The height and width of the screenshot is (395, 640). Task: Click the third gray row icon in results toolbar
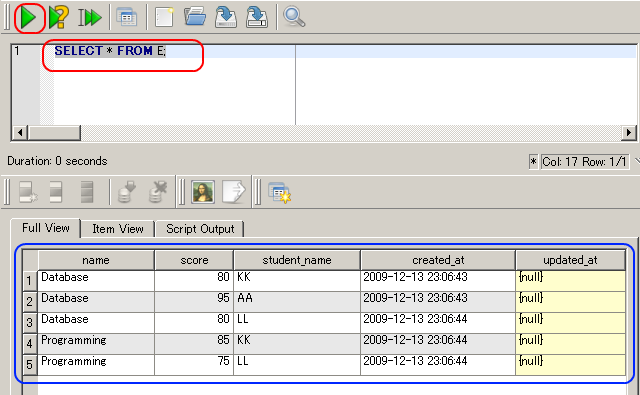87,192
